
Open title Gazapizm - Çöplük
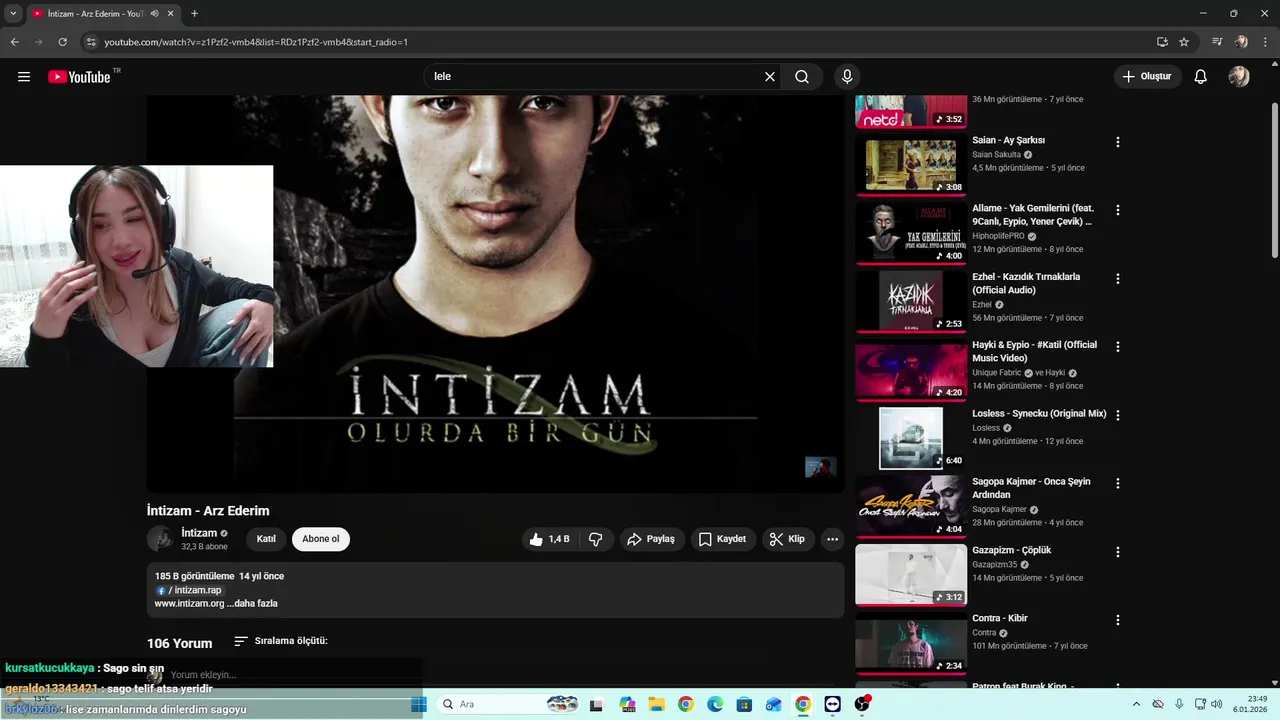(1011, 550)
